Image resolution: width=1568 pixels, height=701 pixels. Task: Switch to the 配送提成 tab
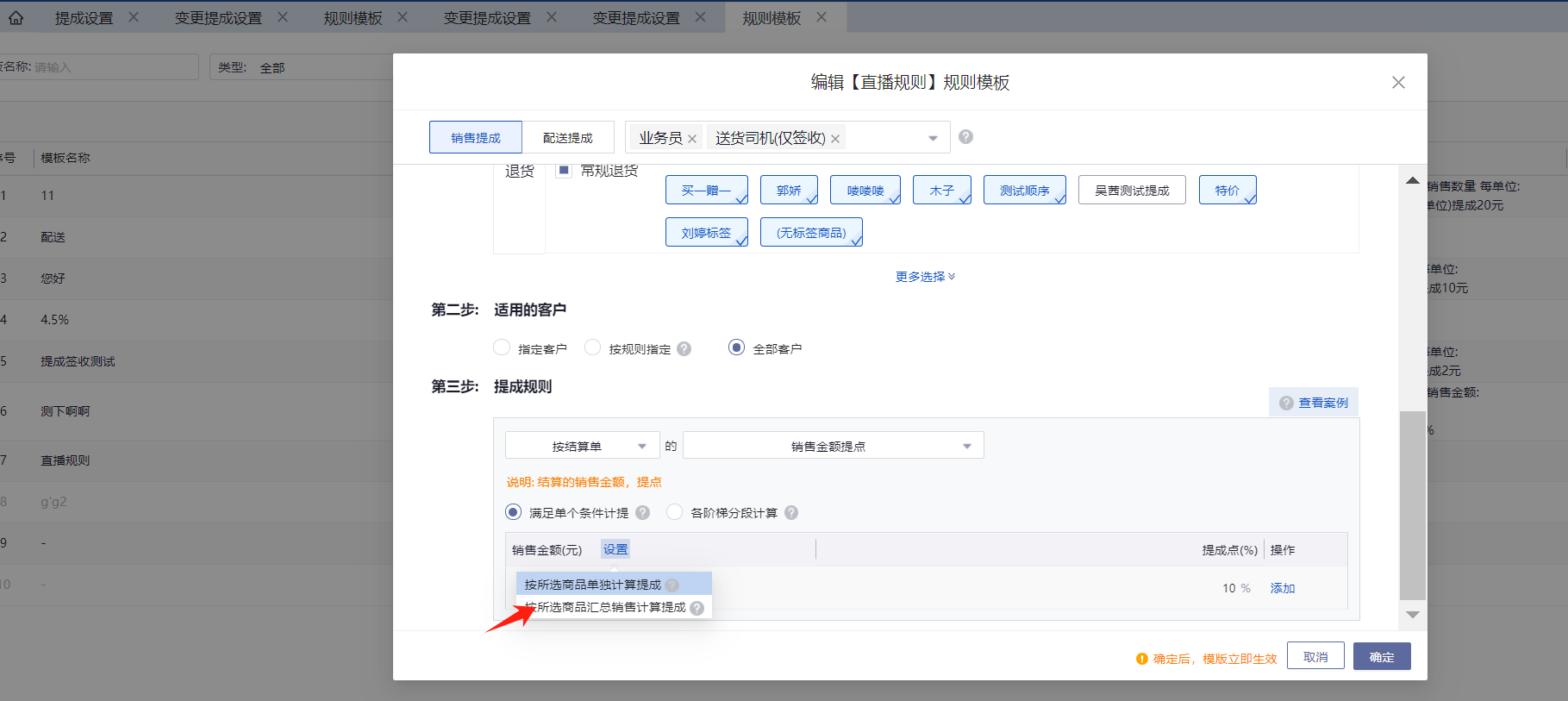[567, 138]
